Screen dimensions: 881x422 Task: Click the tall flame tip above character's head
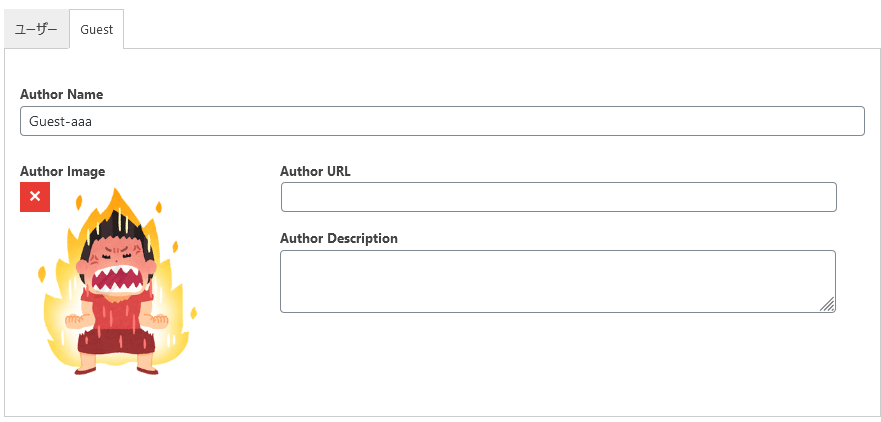pyautogui.click(x=119, y=198)
